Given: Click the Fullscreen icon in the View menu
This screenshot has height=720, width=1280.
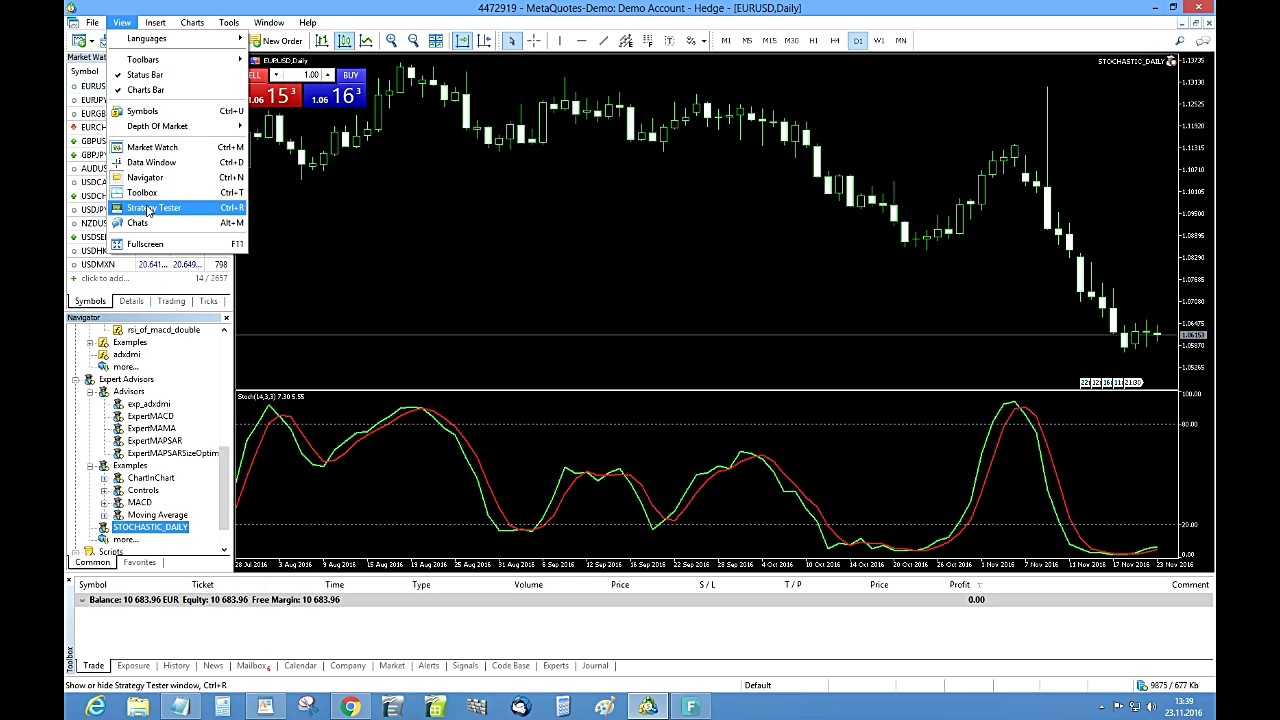Looking at the screenshot, I should tap(117, 244).
